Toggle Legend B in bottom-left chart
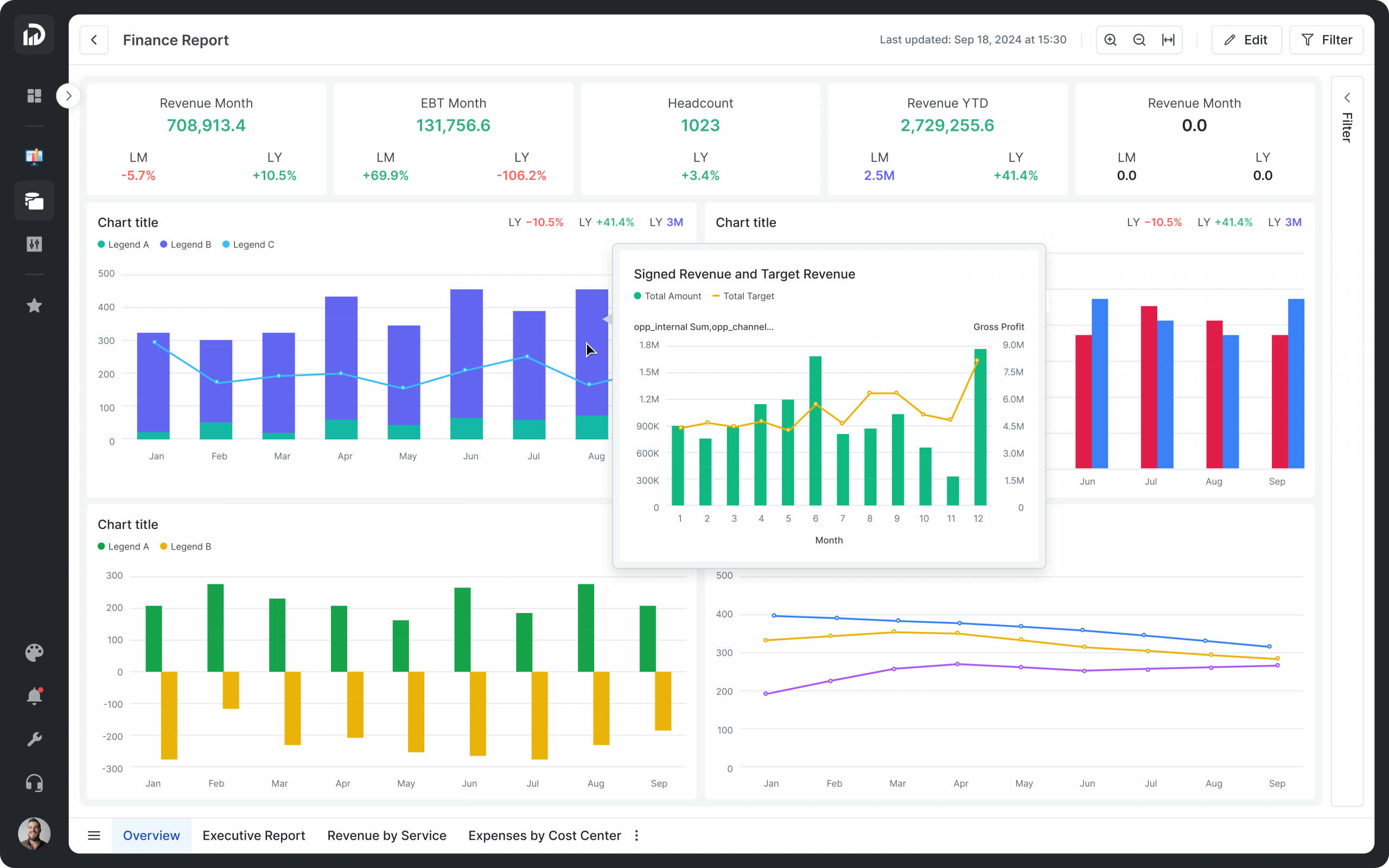The height and width of the screenshot is (868, 1389). click(186, 546)
